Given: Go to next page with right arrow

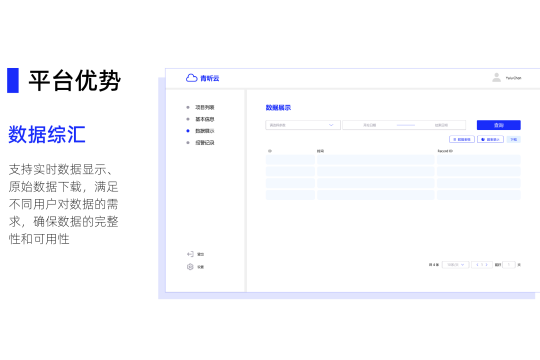Looking at the screenshot, I should click(x=486, y=265).
